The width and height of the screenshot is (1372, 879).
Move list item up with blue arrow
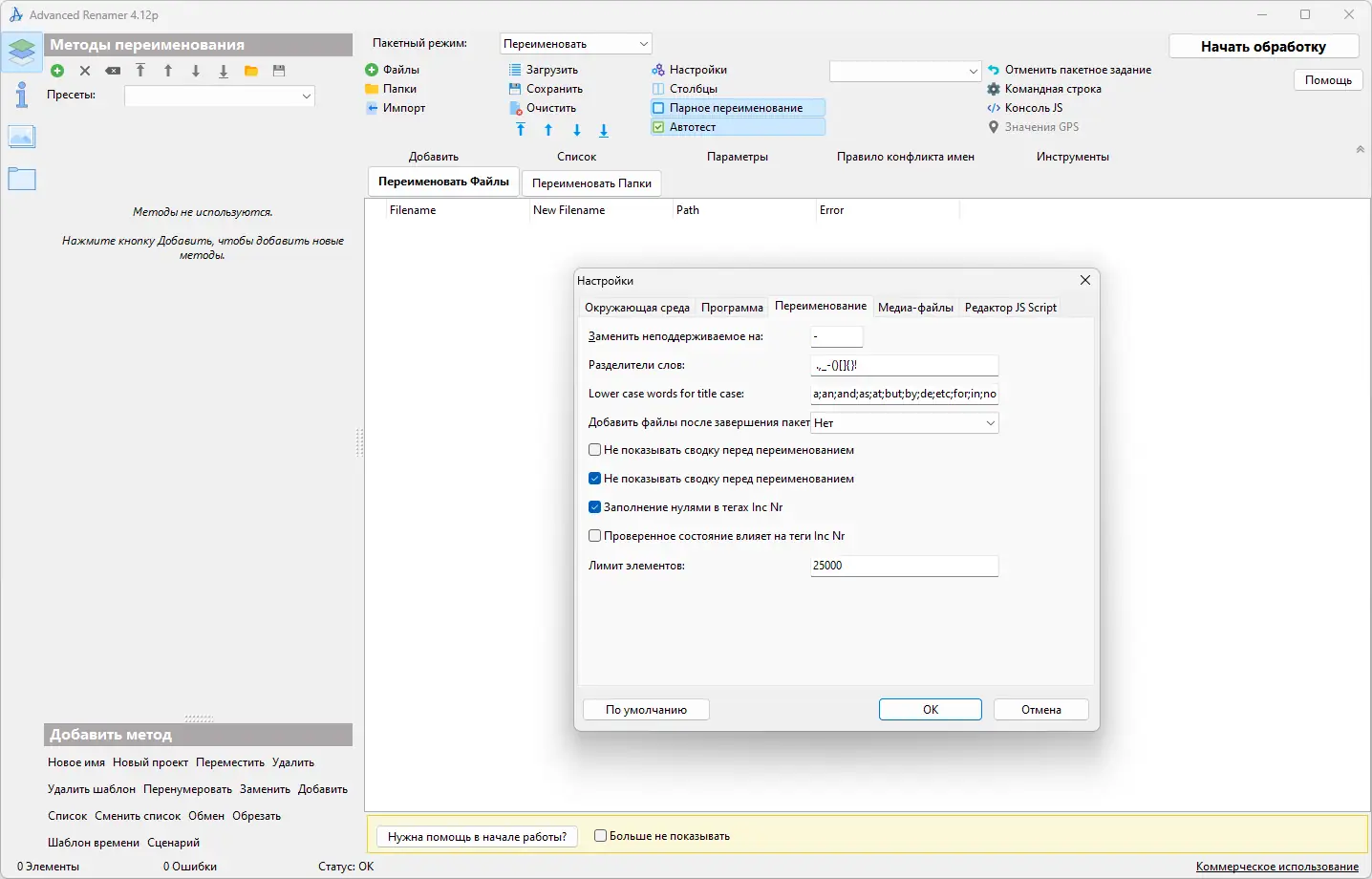(548, 130)
